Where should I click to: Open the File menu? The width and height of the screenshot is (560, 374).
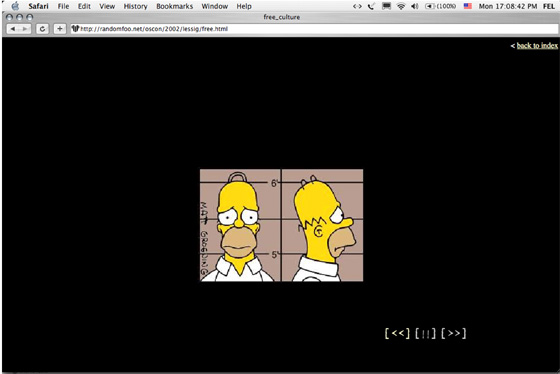pyautogui.click(x=63, y=6)
